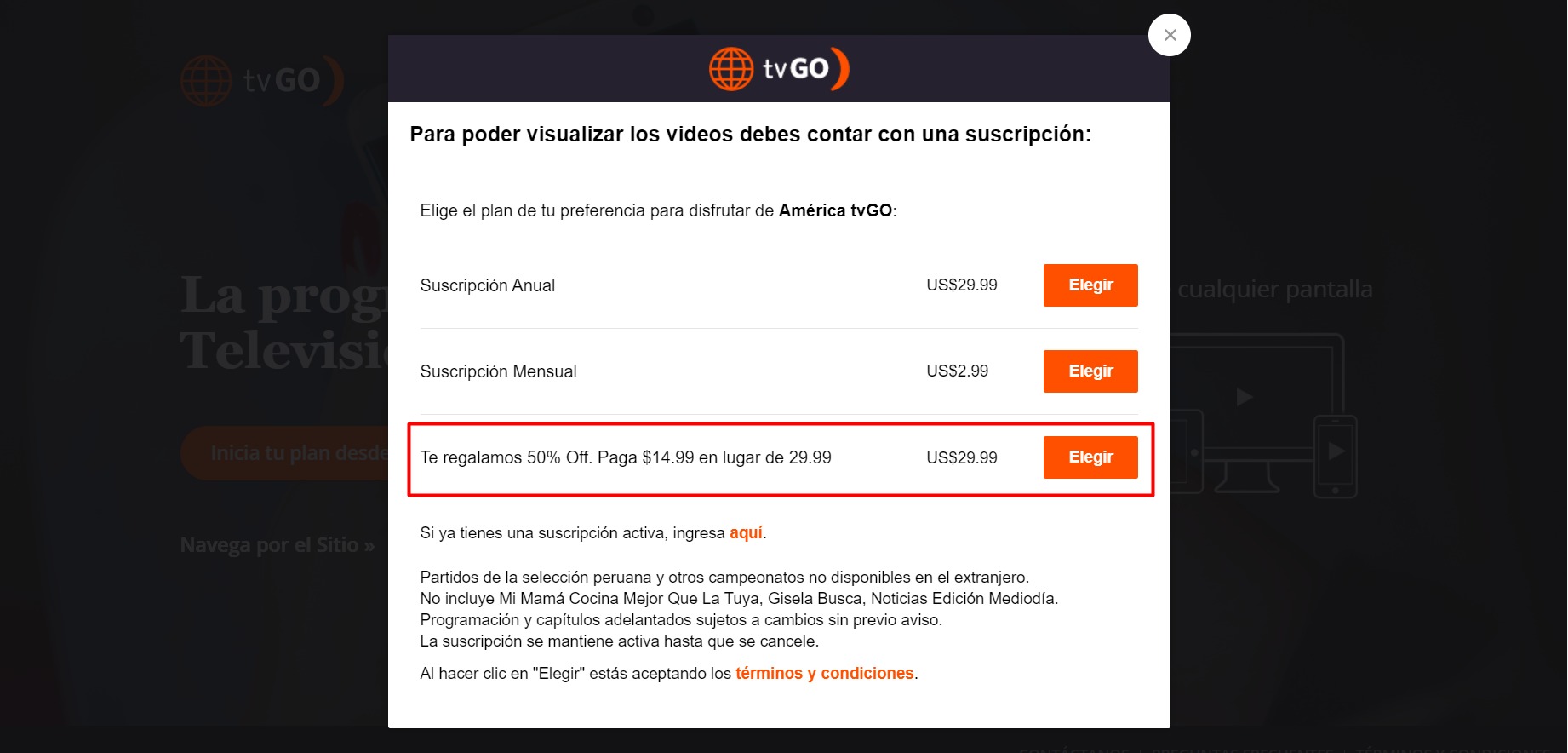Click the Suscripción Mensual label
Screen dimensions: 1568x753
pos(498,371)
